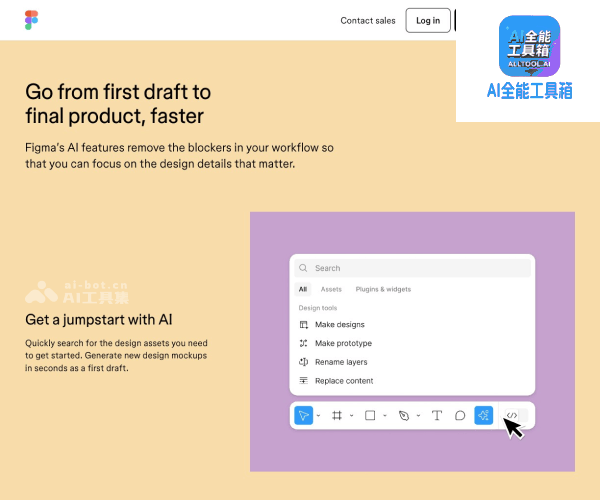This screenshot has height=500, width=600.
Task: Click the AI全能工具箱 blue caption
Action: point(529,91)
